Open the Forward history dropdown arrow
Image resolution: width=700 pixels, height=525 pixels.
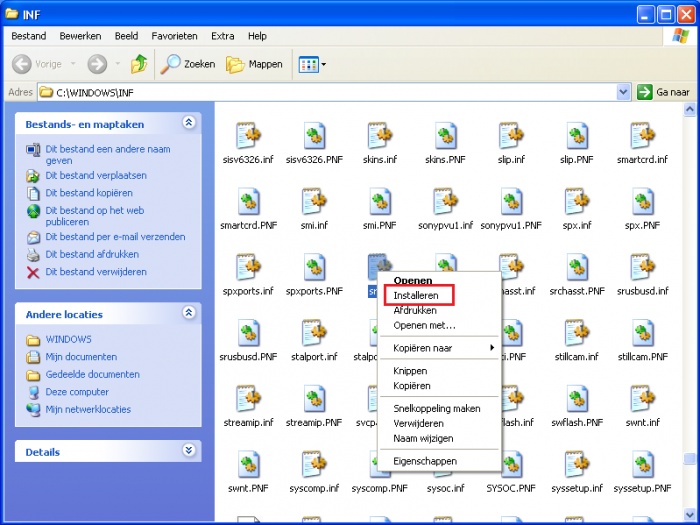pos(117,64)
